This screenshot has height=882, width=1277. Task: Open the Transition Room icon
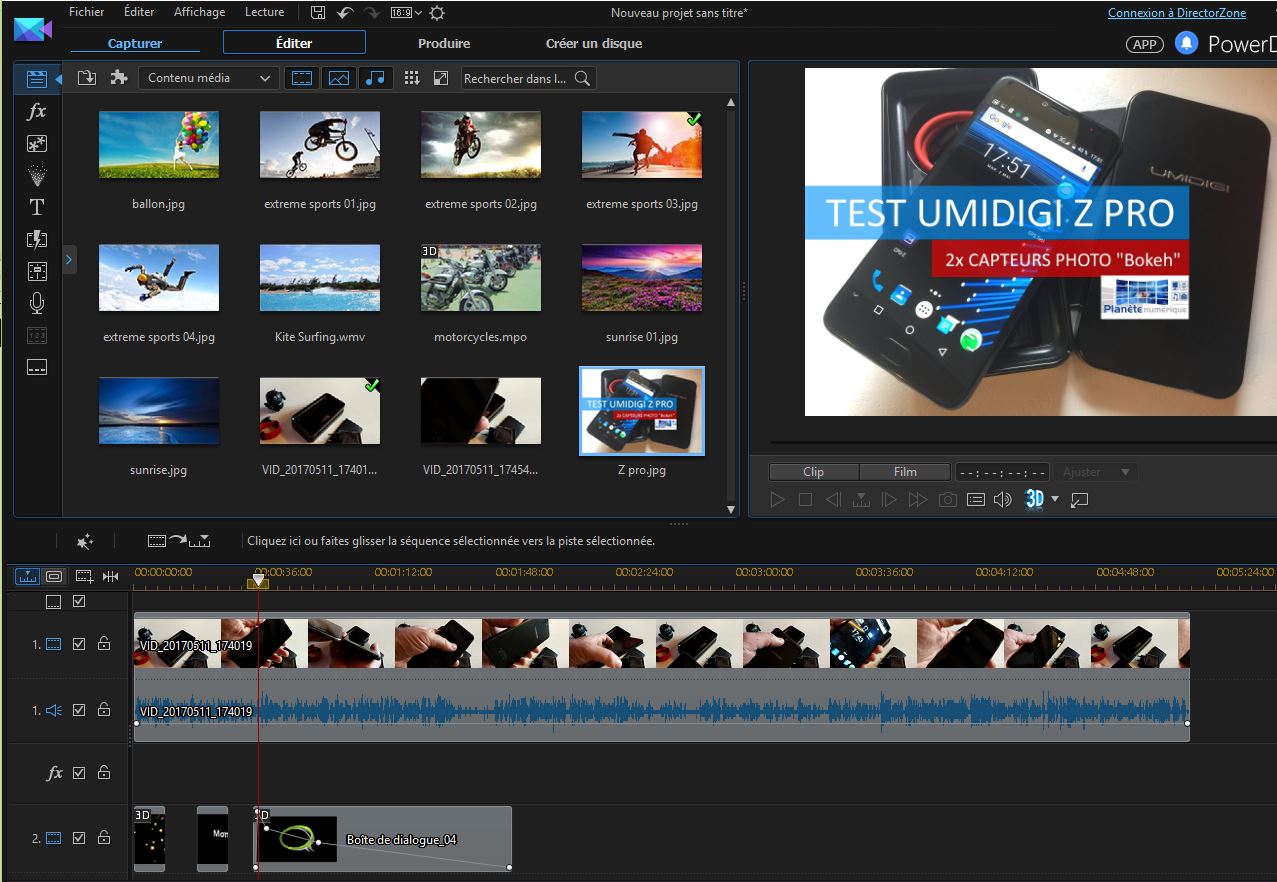pos(37,239)
